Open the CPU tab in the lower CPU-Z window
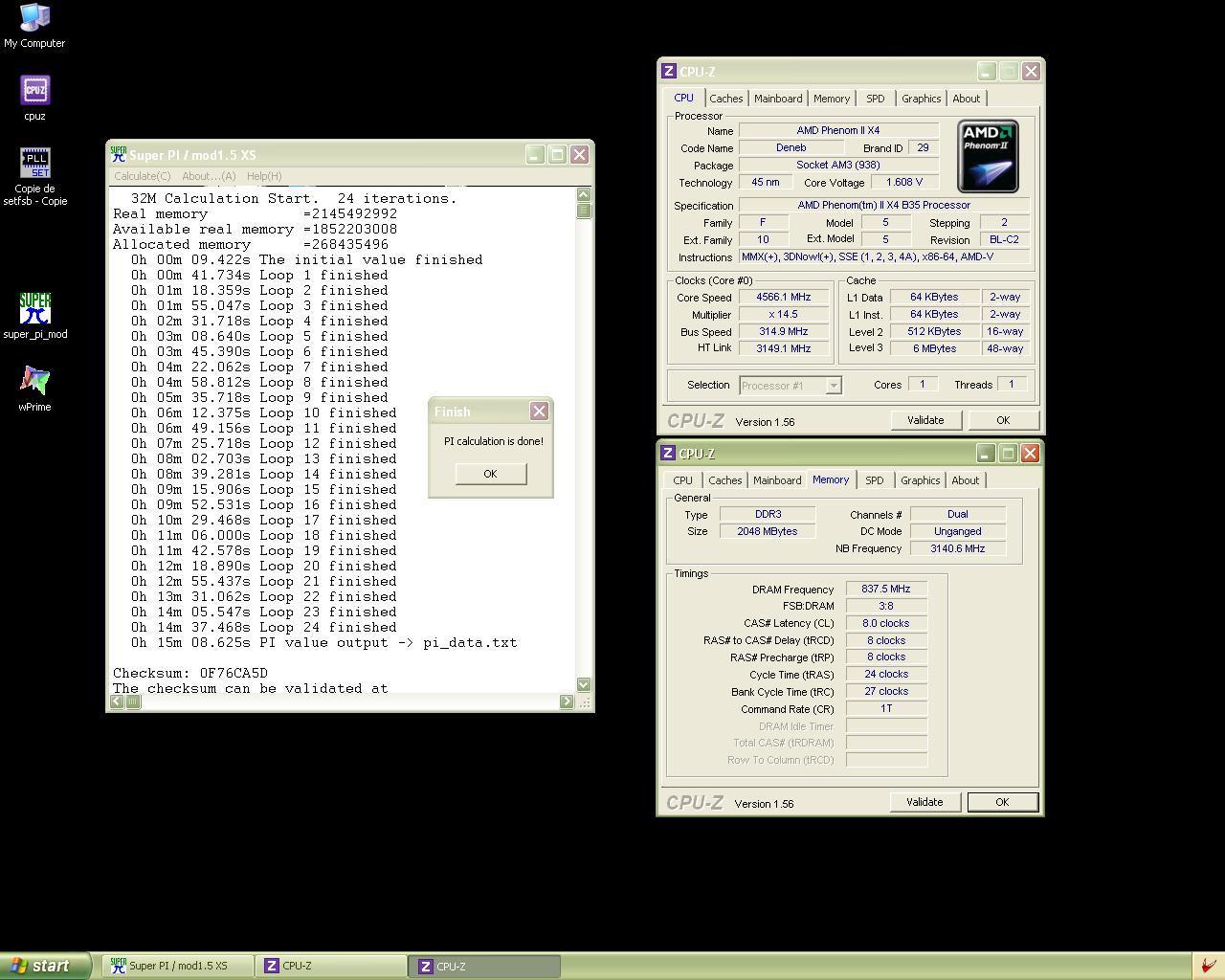Screen dimensions: 1225x980 click(x=682, y=480)
